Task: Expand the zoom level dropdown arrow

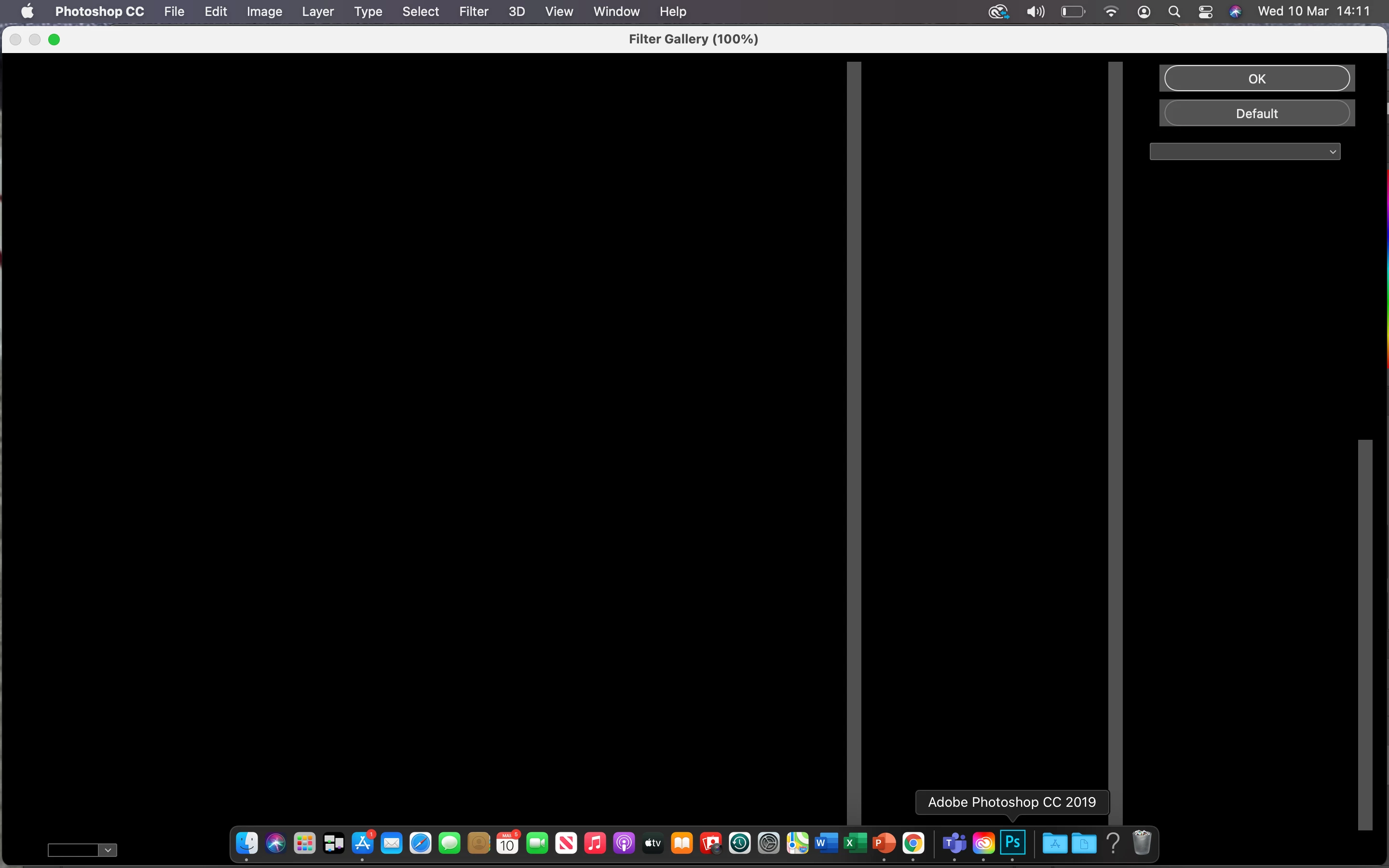Action: click(x=108, y=850)
